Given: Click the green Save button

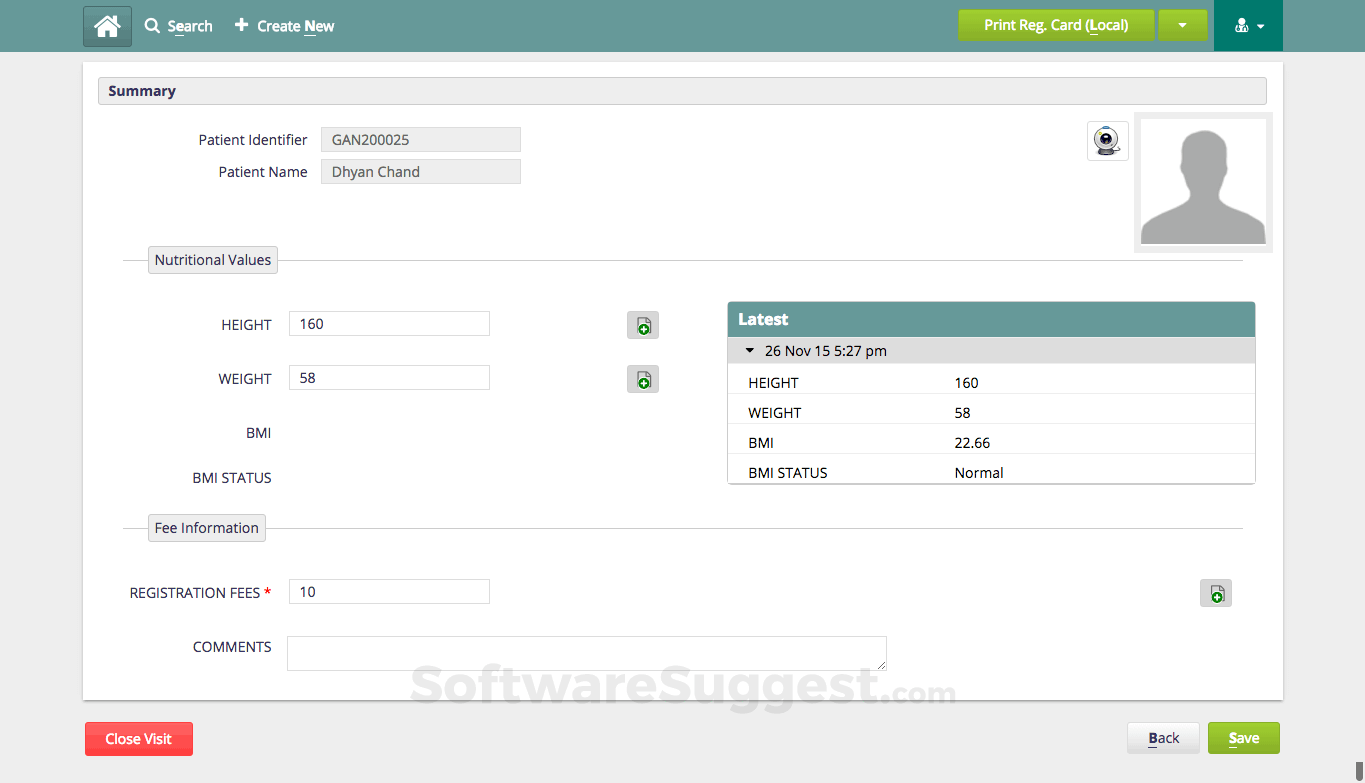Looking at the screenshot, I should coord(1243,738).
